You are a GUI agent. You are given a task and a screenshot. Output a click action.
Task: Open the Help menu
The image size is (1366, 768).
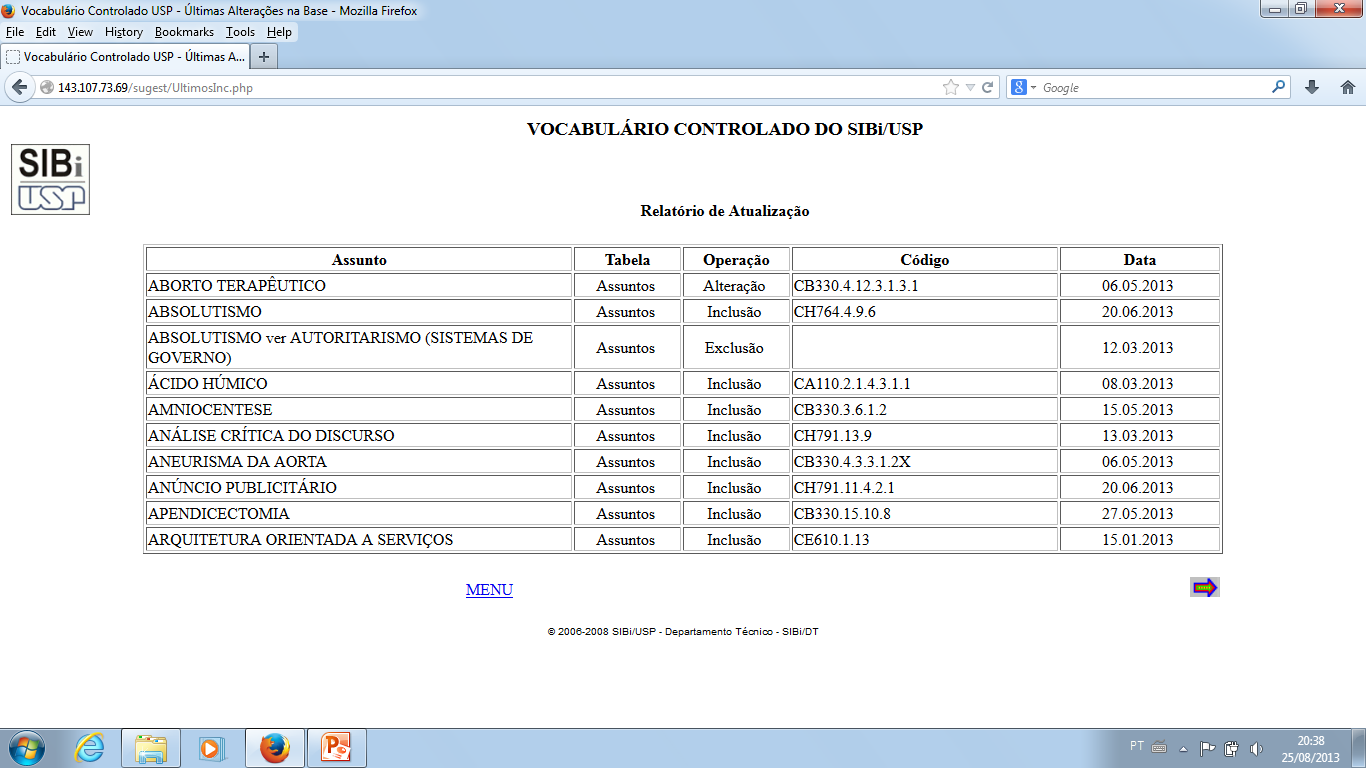pyautogui.click(x=279, y=32)
